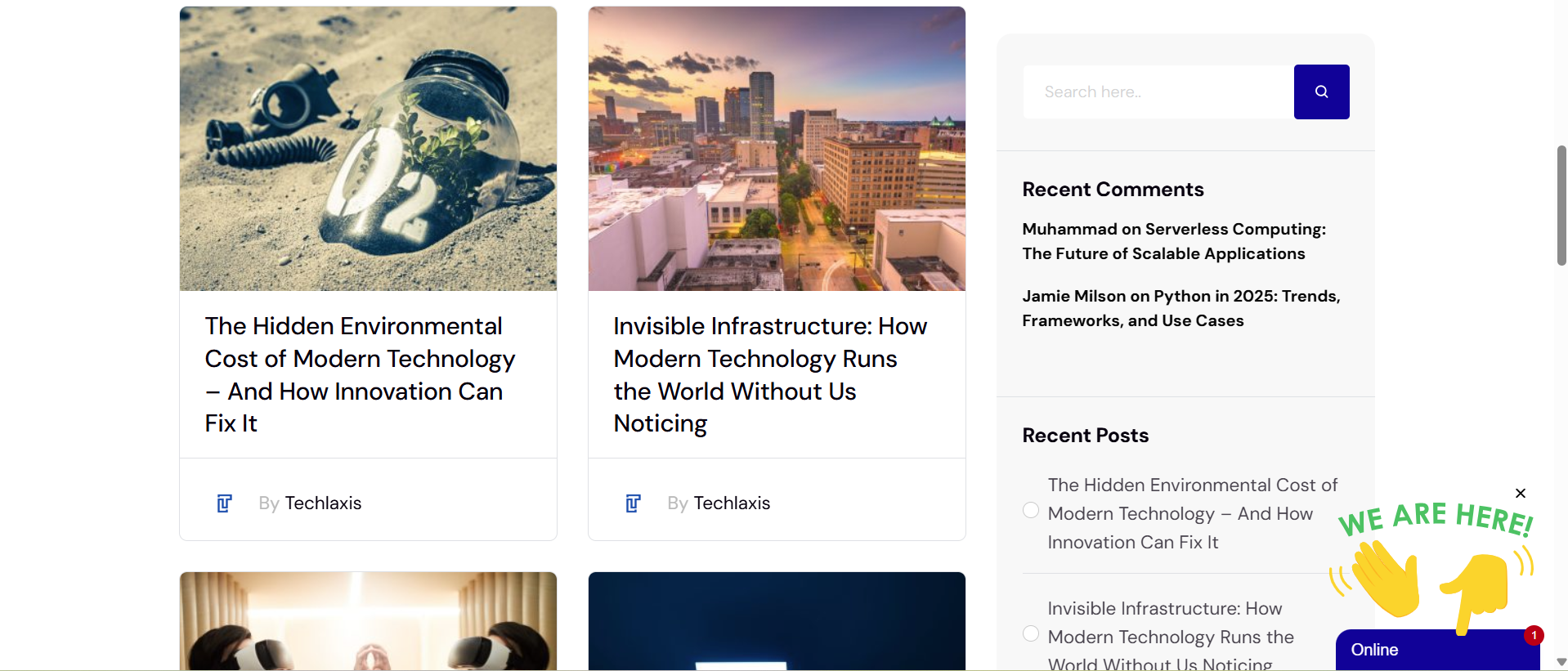The image size is (1568, 671).
Task: Click the blue search magnifier button
Action: (x=1321, y=92)
